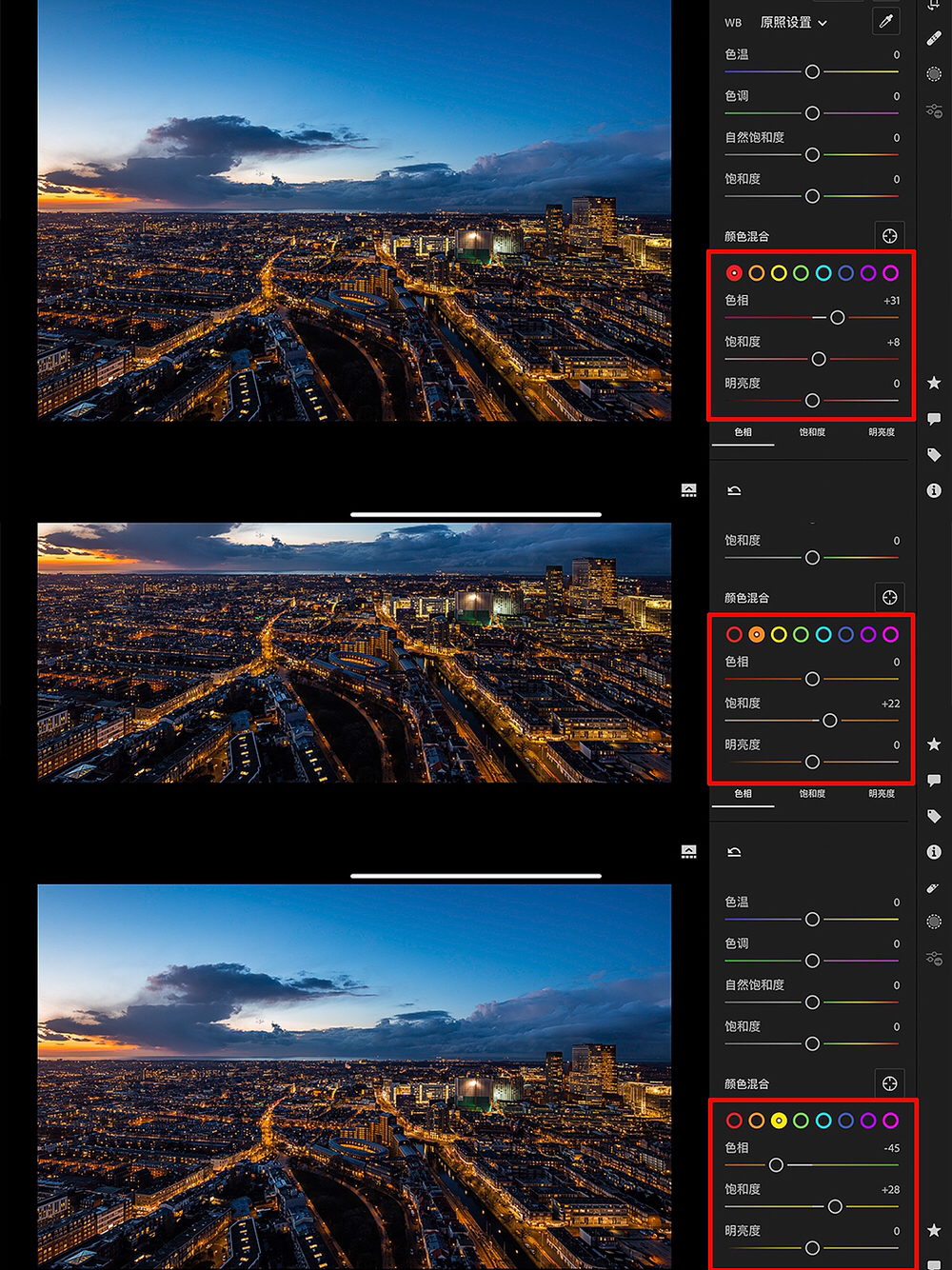952x1270 pixels.
Task: Open masking tool icon in yellow-channel screenshot sidebar
Action: [934, 922]
